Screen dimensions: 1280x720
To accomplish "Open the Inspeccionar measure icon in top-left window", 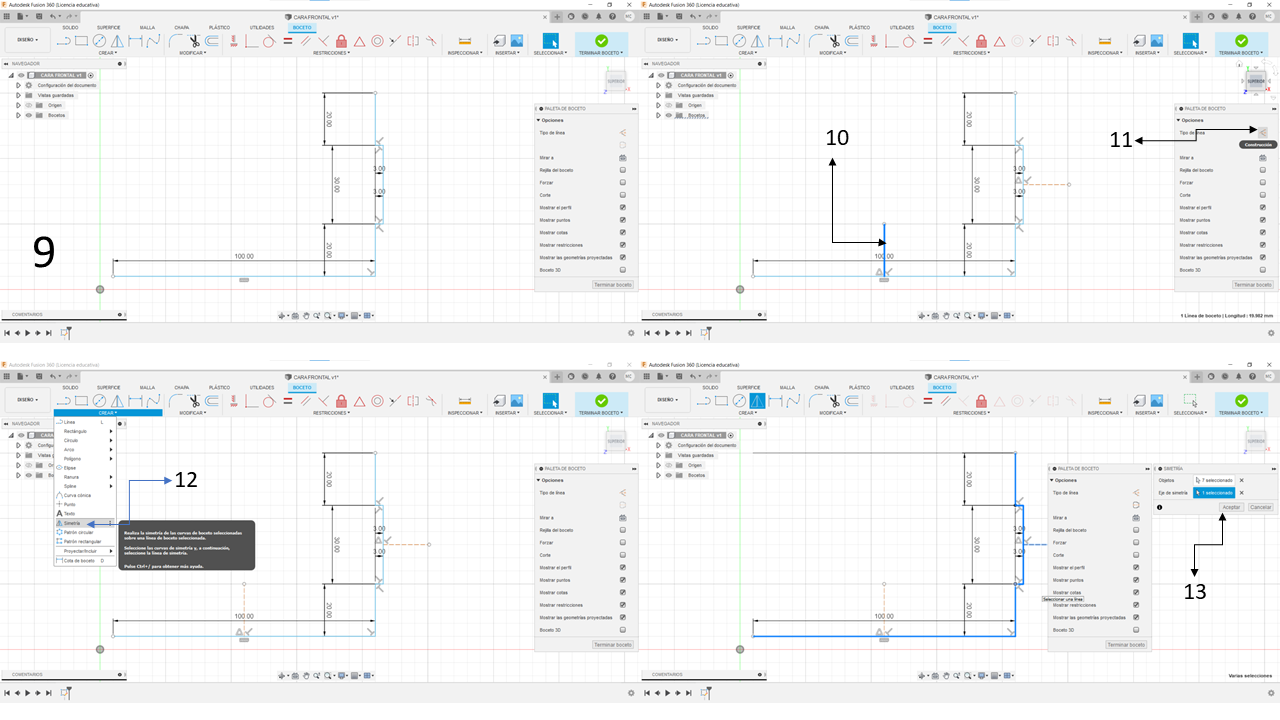I will [x=464, y=41].
